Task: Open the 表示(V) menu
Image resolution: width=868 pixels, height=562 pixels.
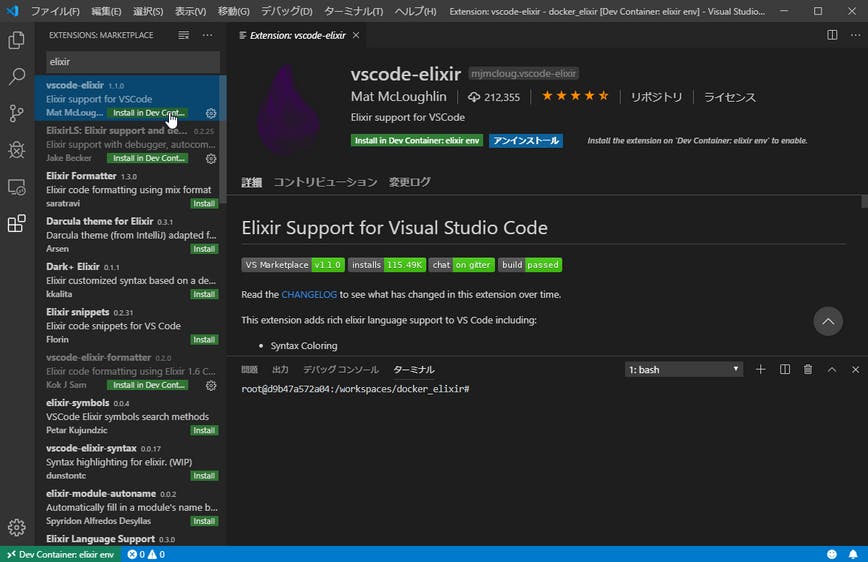Action: 190,11
